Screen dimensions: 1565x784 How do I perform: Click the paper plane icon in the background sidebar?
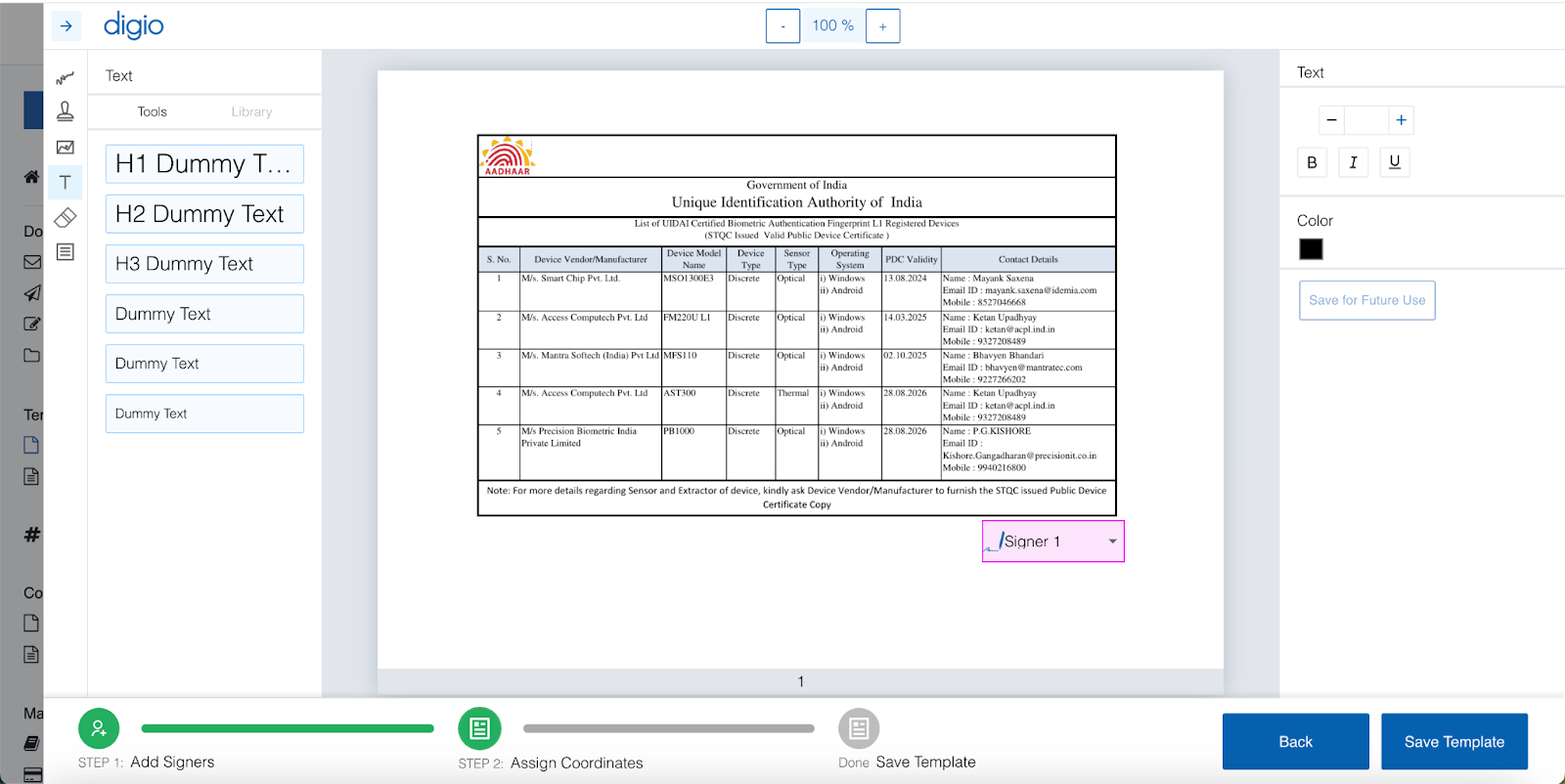coord(32,293)
